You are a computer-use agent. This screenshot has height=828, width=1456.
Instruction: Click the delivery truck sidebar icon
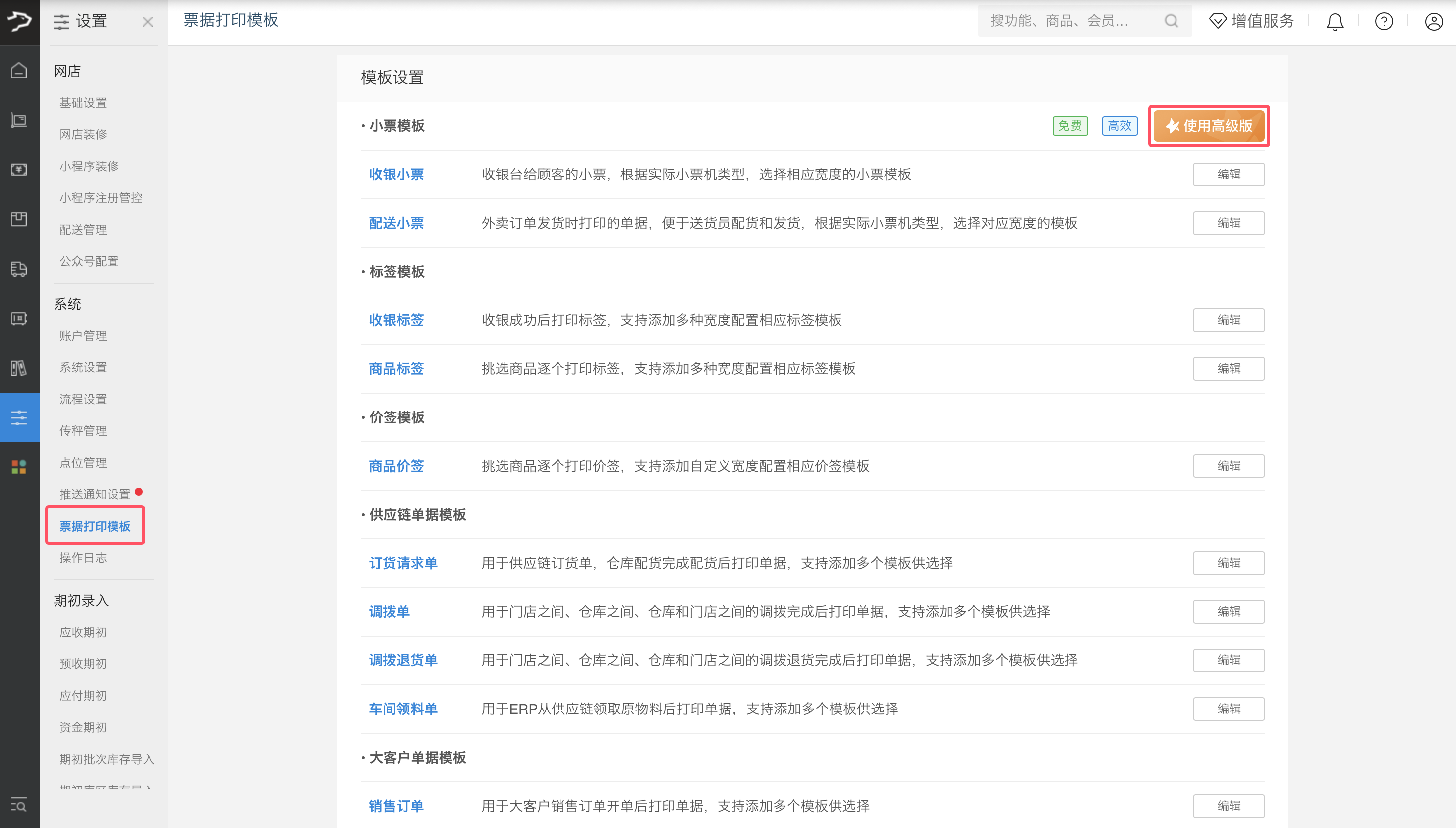[x=19, y=269]
